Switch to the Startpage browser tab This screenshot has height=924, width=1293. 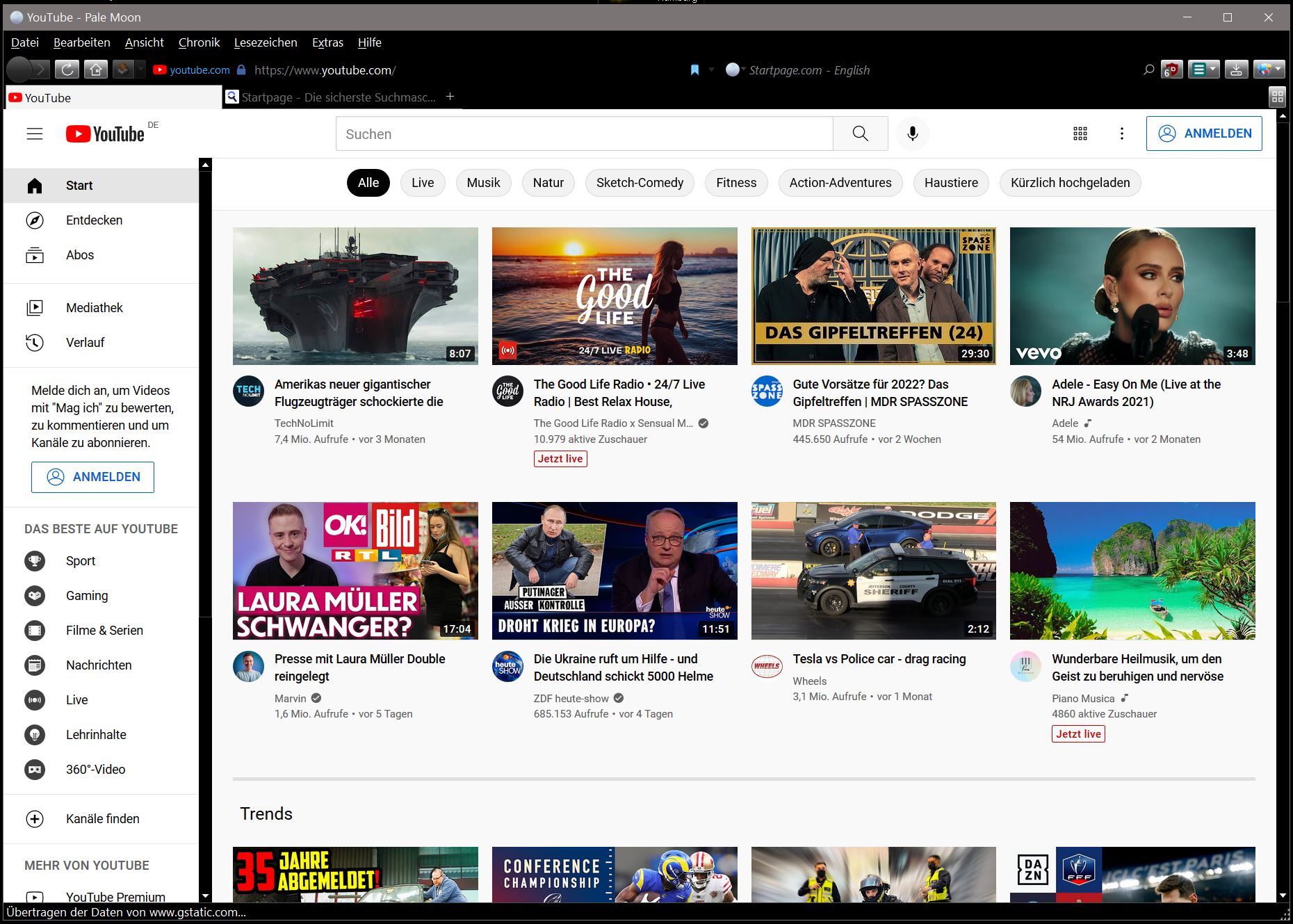pyautogui.click(x=331, y=97)
